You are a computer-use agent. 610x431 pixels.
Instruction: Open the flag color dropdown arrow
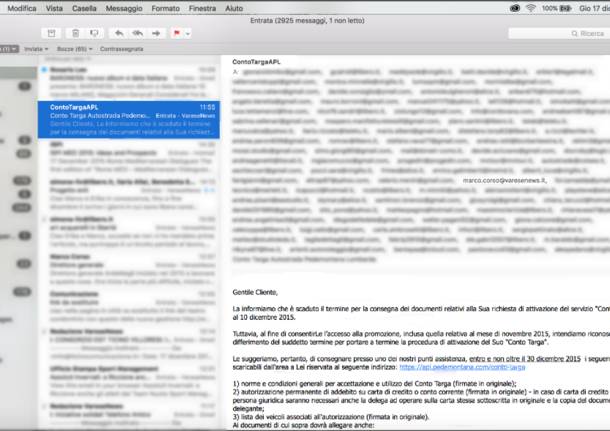(x=188, y=34)
